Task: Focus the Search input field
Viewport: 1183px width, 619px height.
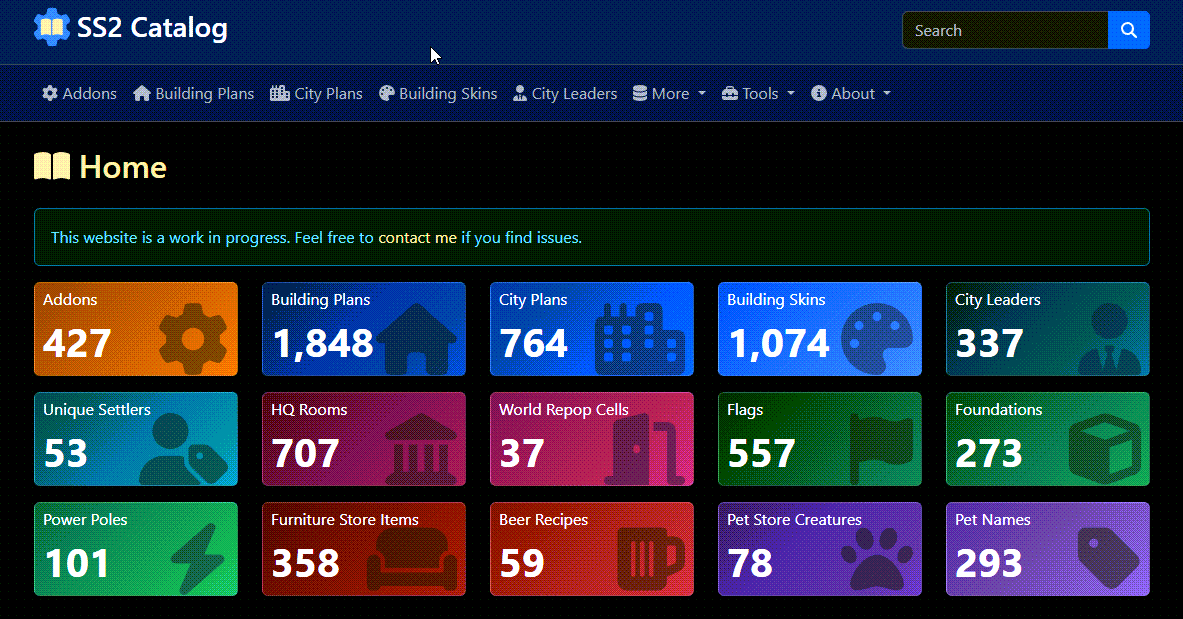Action: [1004, 31]
